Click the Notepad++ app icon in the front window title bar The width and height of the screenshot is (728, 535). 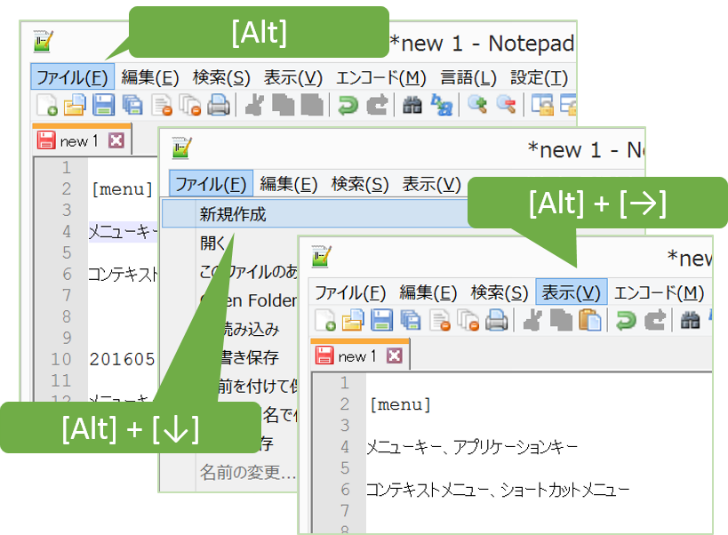coord(321,256)
